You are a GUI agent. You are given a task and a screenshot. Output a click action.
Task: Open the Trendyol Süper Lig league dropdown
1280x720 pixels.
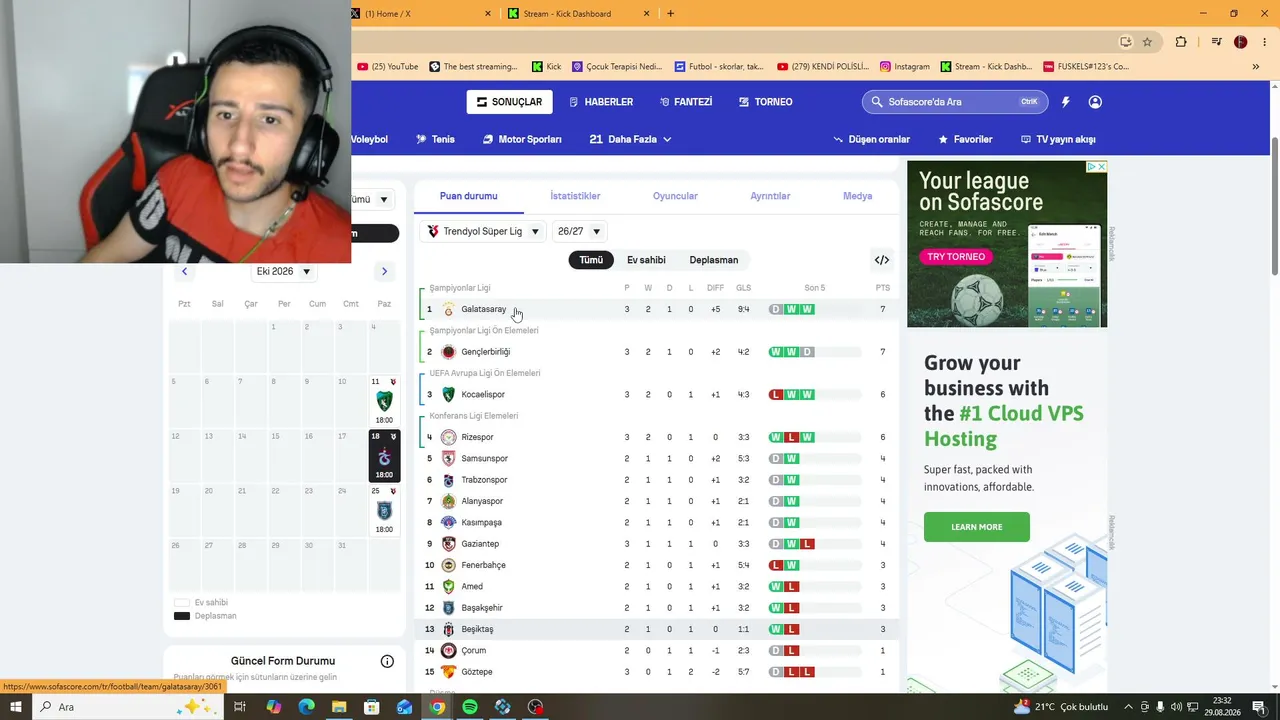pos(483,232)
